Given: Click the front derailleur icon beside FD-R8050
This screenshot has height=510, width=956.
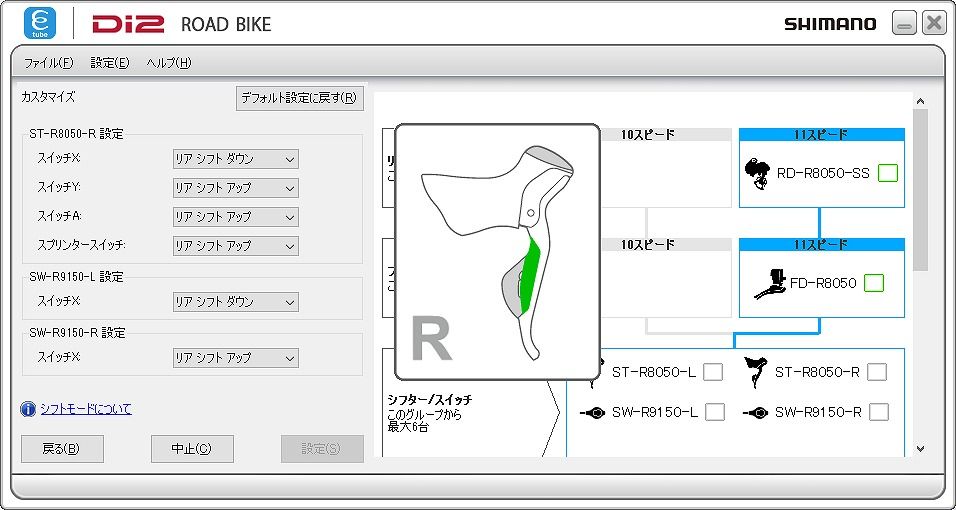Looking at the screenshot, I should (771, 284).
